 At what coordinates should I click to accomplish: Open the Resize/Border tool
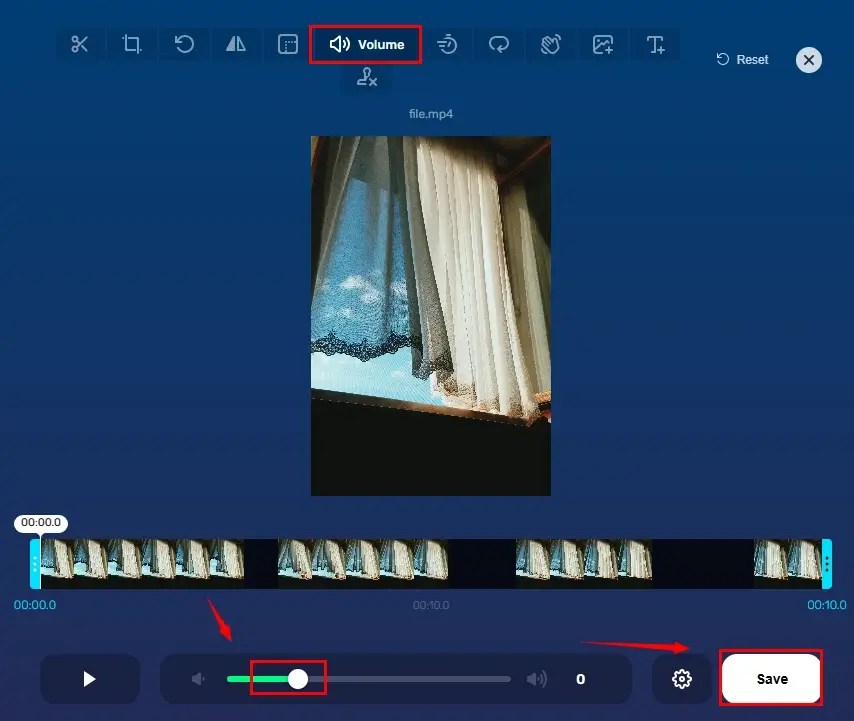coord(288,44)
